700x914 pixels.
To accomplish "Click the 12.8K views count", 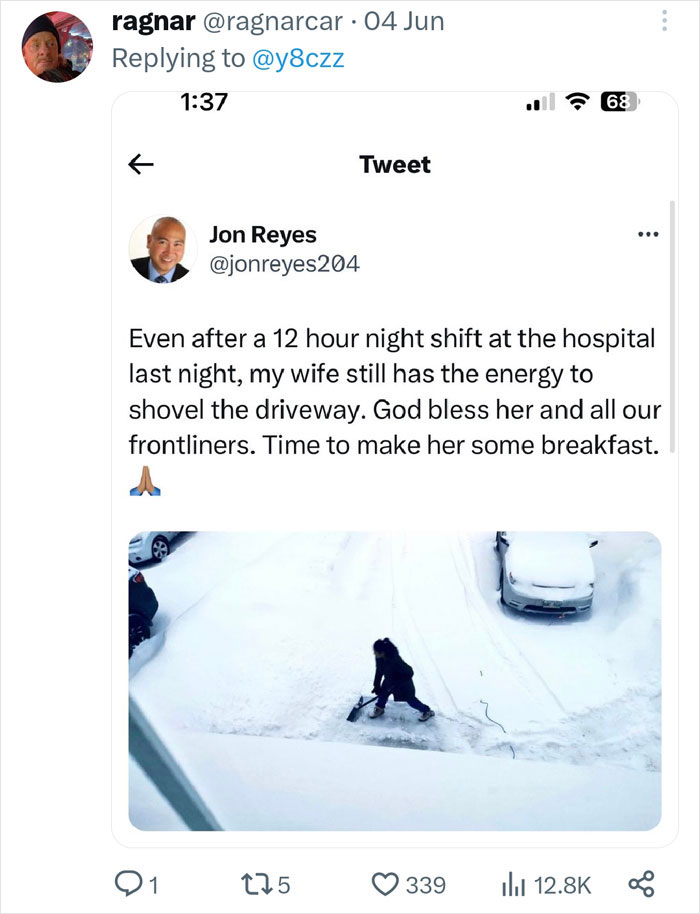I will pyautogui.click(x=562, y=883).
